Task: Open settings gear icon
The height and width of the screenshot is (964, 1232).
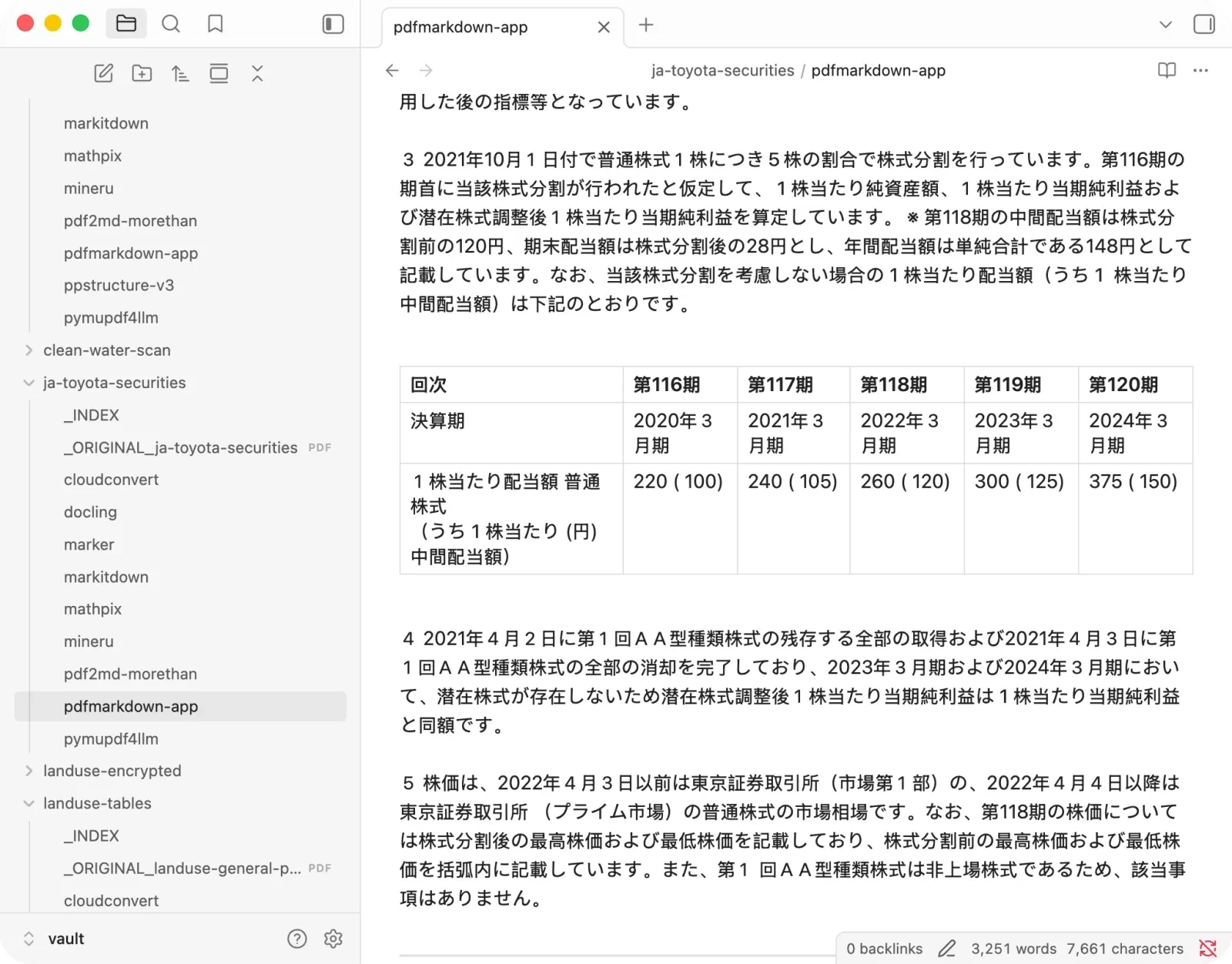Action: point(333,939)
